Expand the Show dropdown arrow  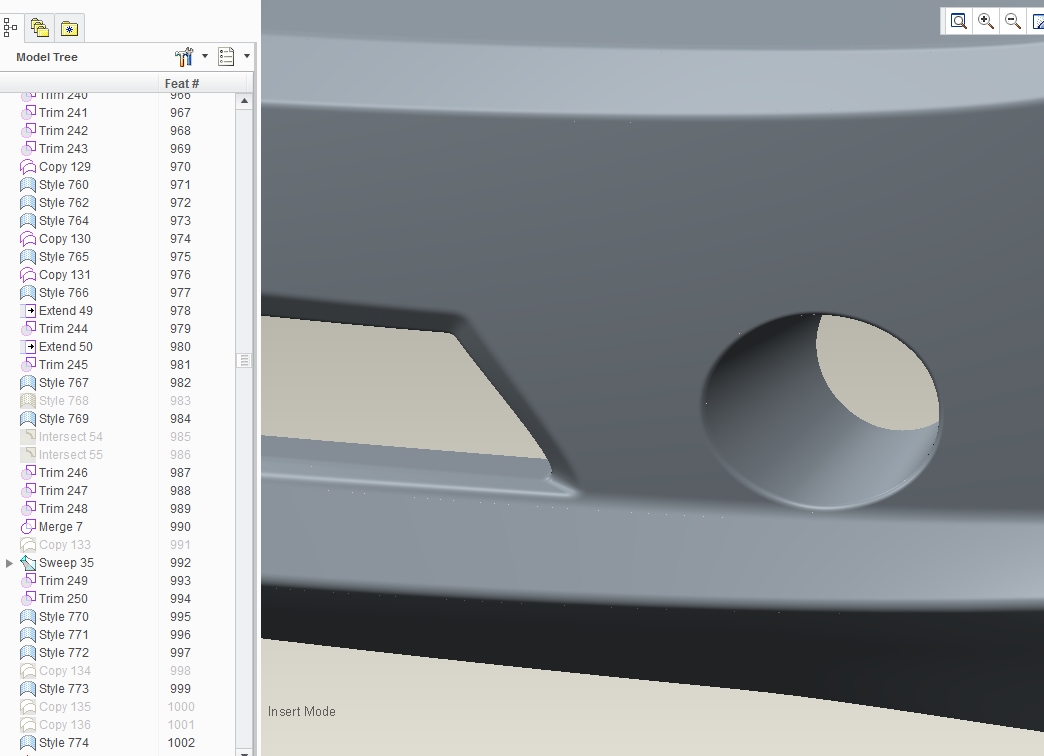coord(247,56)
